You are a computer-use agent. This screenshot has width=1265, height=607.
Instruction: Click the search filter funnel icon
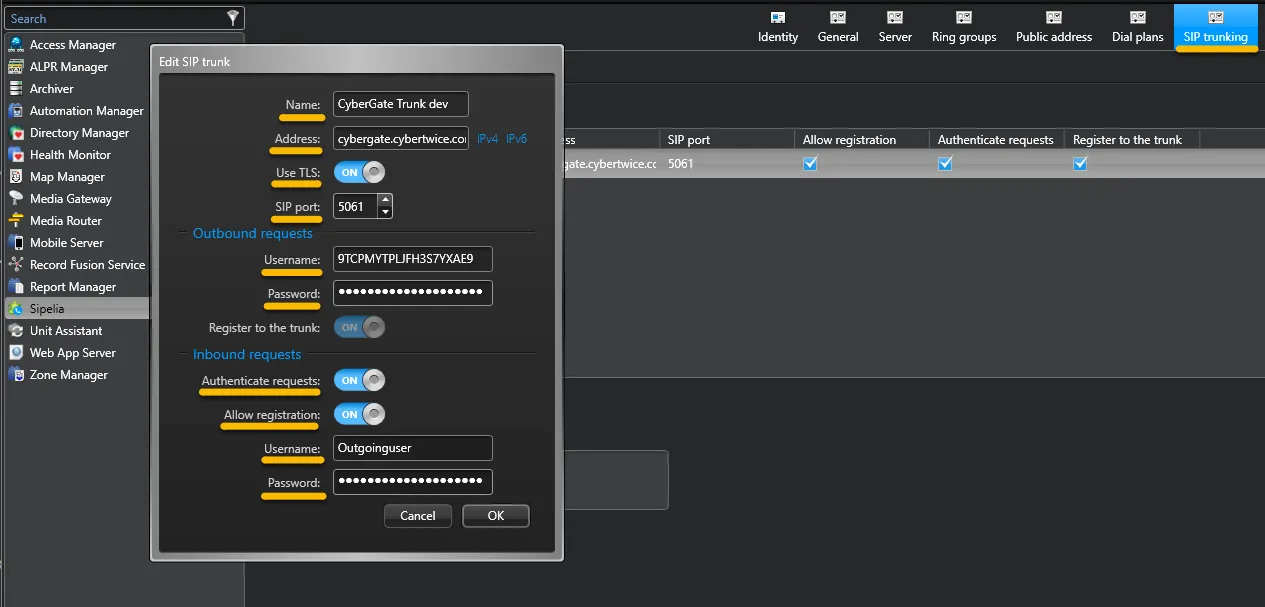point(233,18)
